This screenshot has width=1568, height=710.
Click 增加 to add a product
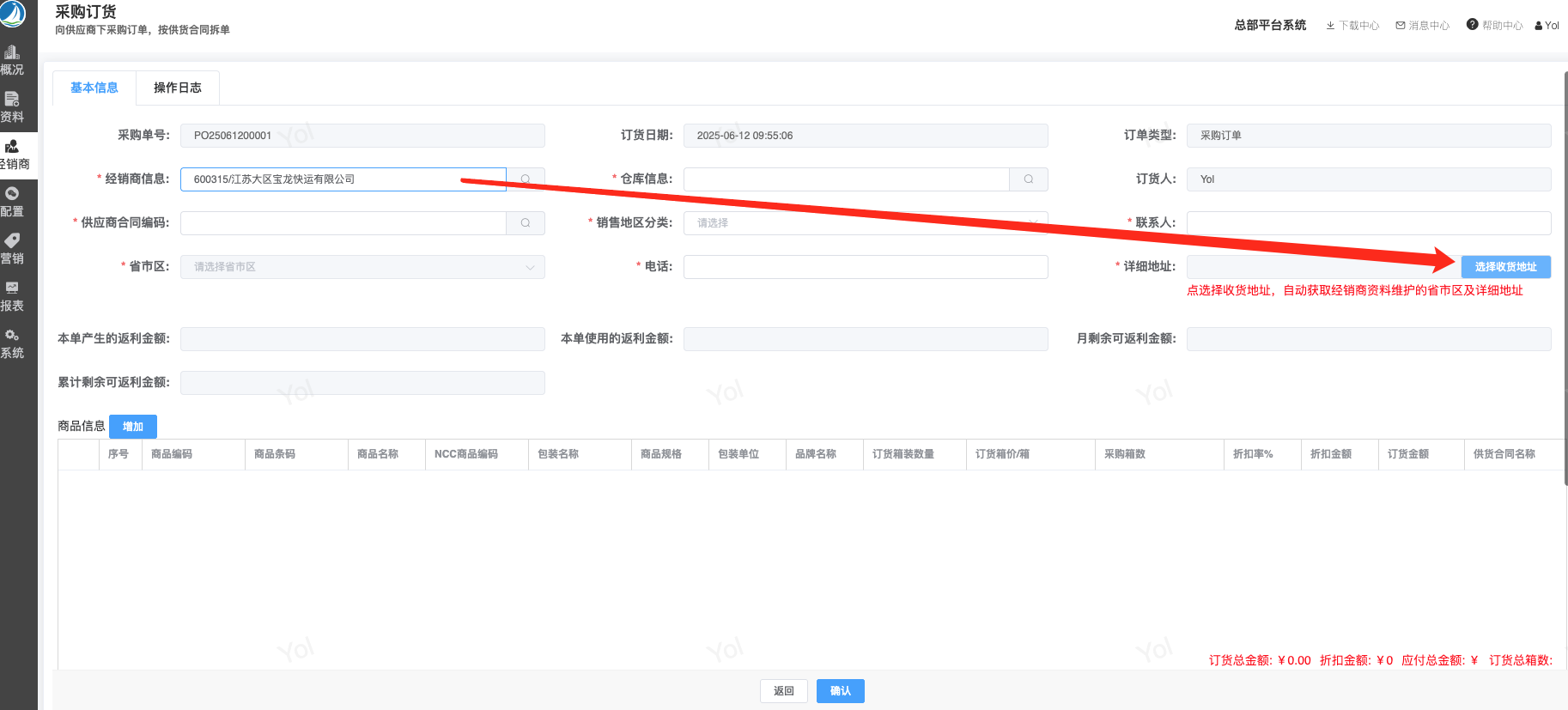click(133, 427)
